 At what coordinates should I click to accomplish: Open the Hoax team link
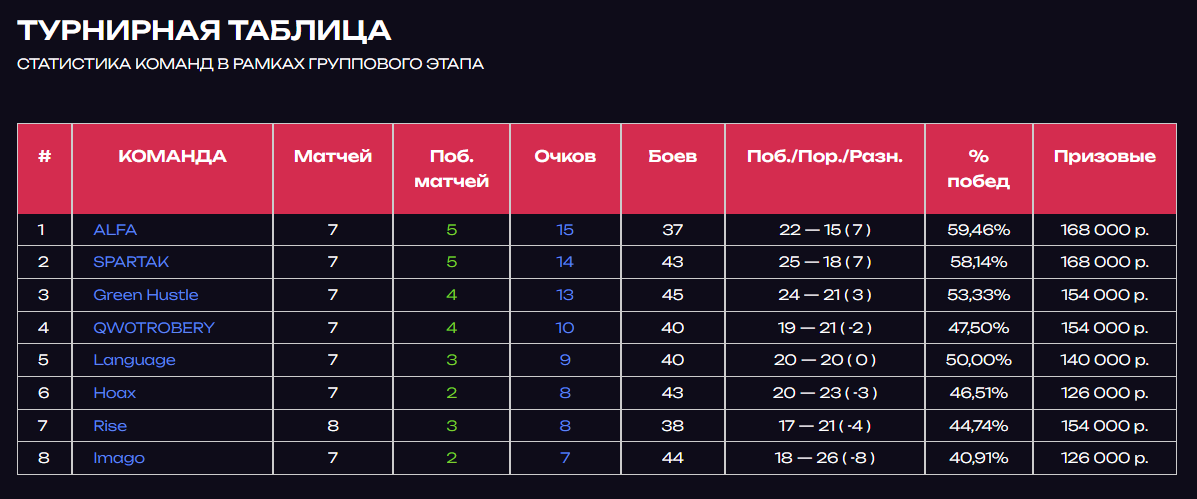click(115, 393)
